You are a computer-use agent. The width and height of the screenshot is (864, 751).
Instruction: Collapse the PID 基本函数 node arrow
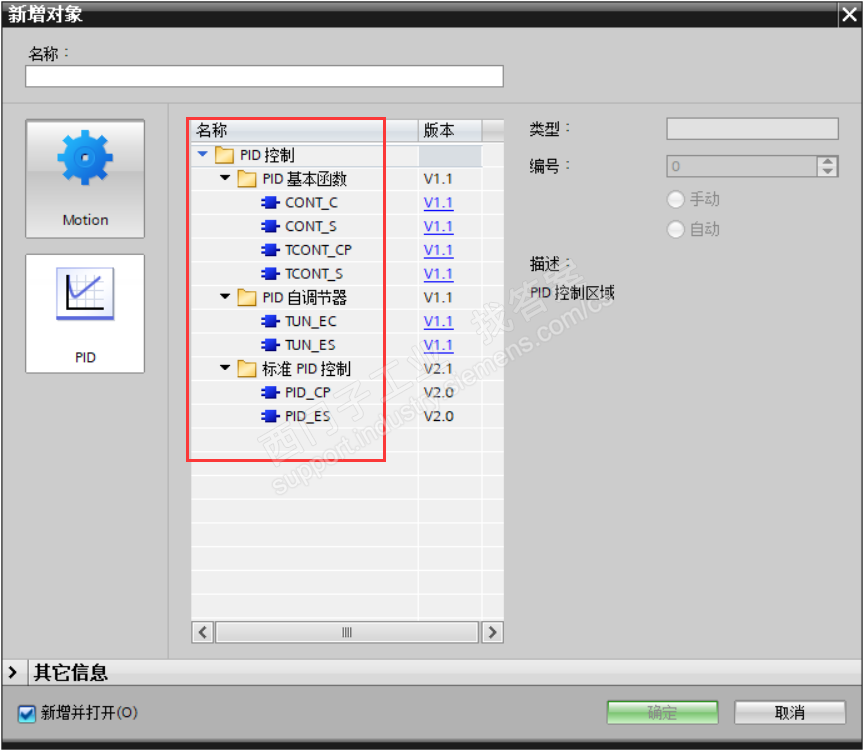click(x=225, y=177)
